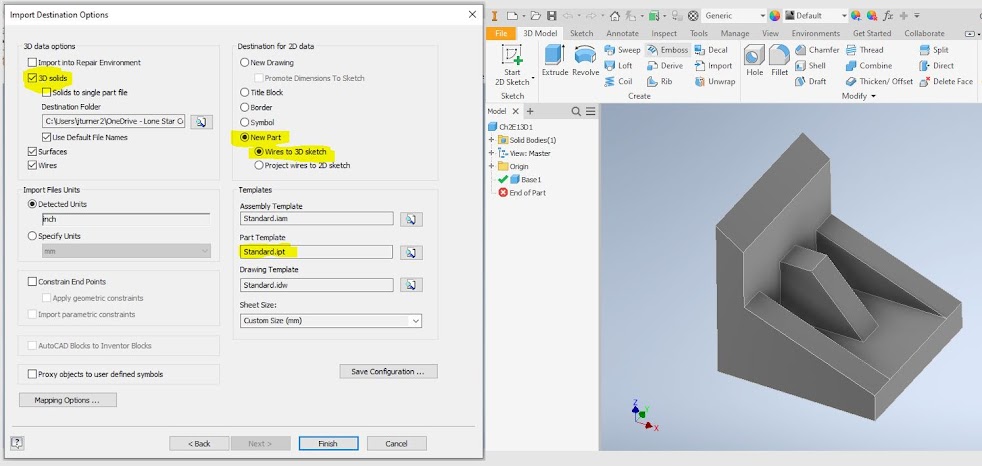Select Project wires to 2D sketch
This screenshot has width=982, height=466.
point(259,165)
